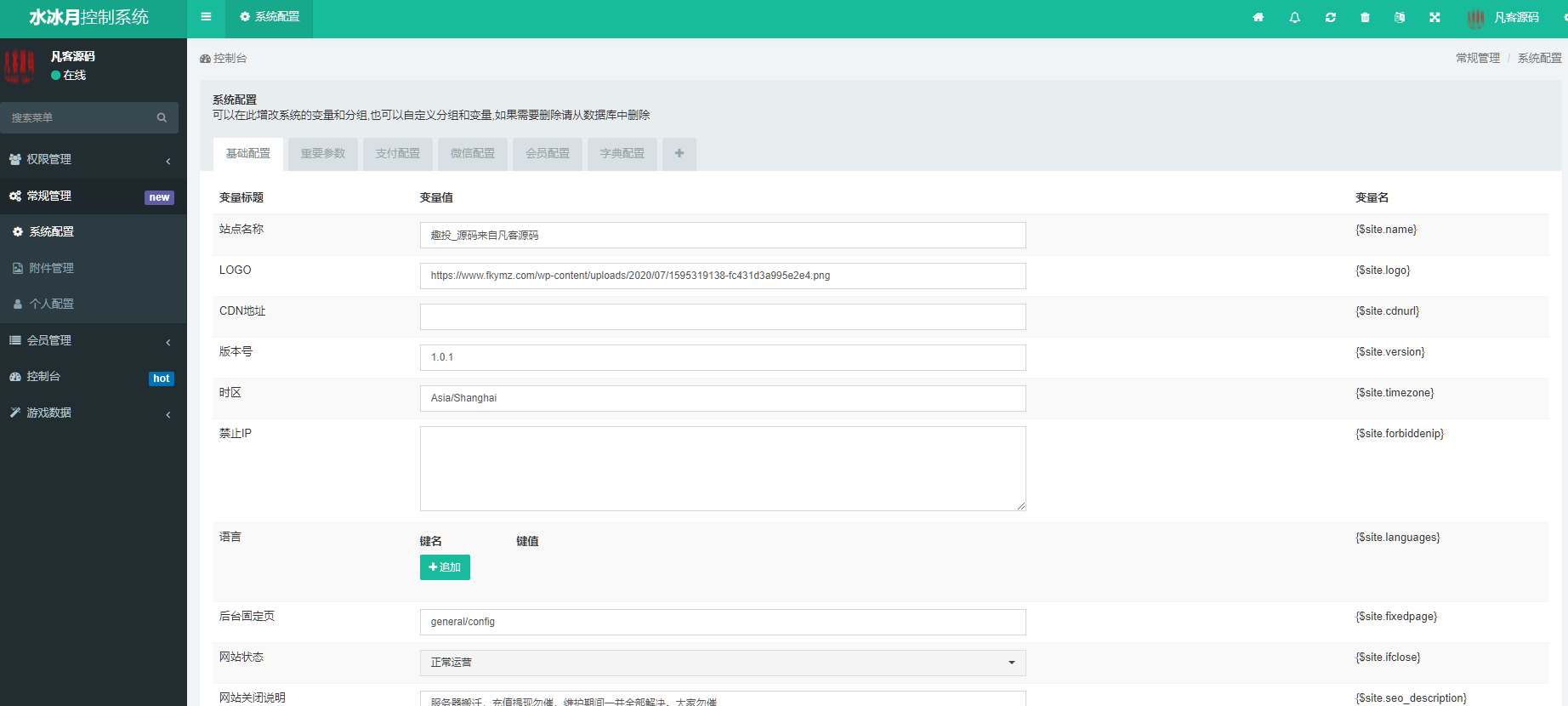Viewport: 1568px width, 706px height.
Task: Click the language switch icon
Action: click(x=1400, y=17)
